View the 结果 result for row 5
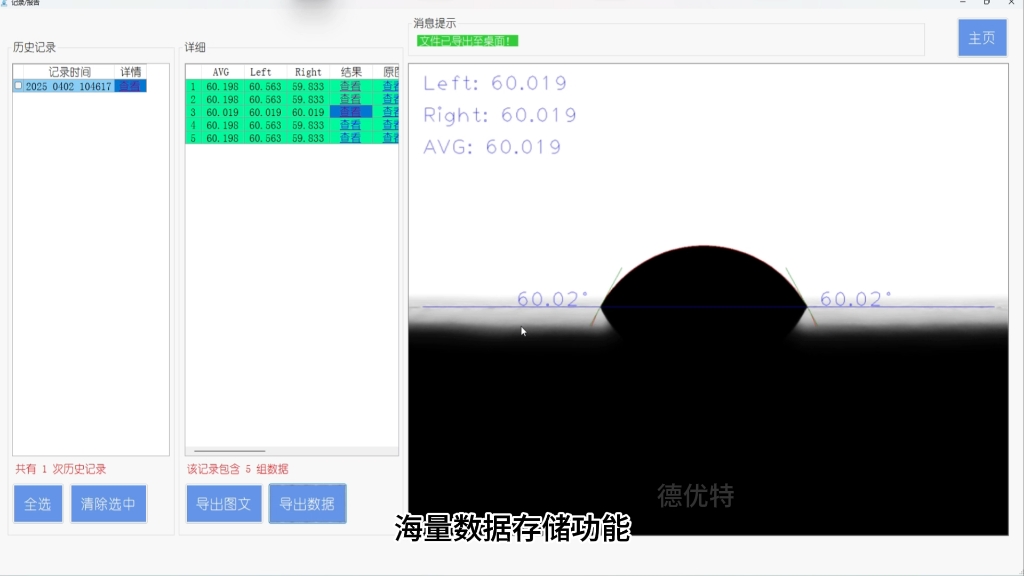This screenshot has width=1024, height=576. (351, 138)
